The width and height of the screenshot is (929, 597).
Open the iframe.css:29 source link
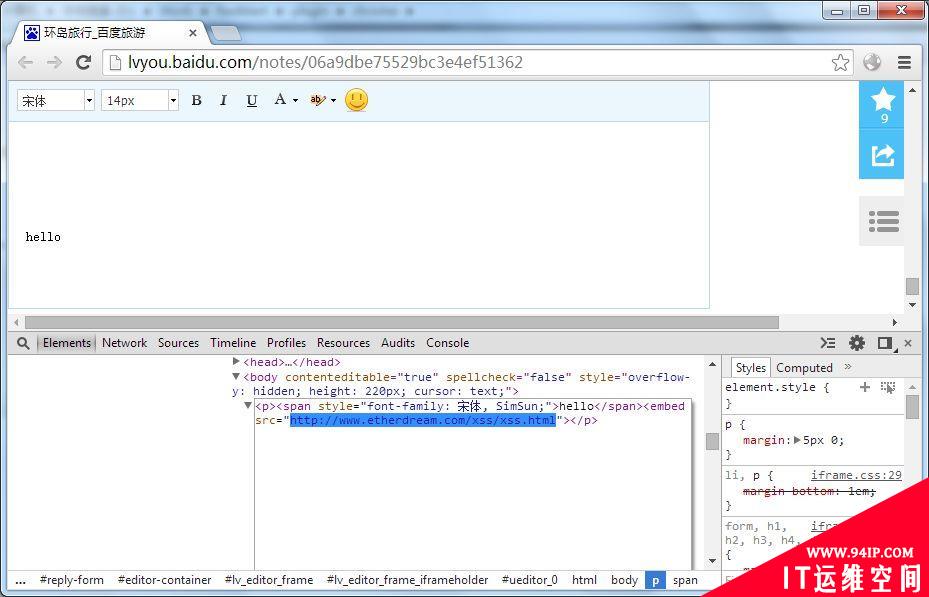pos(856,475)
